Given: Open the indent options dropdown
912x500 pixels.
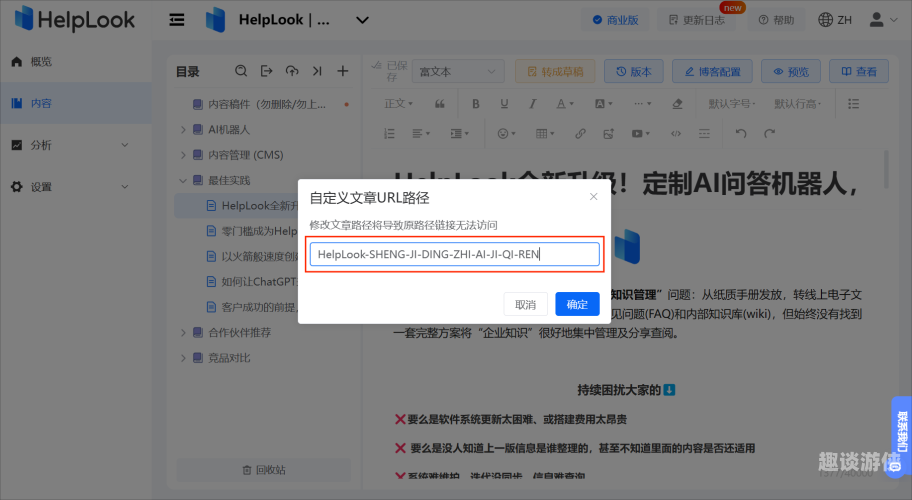Looking at the screenshot, I should pos(459,134).
